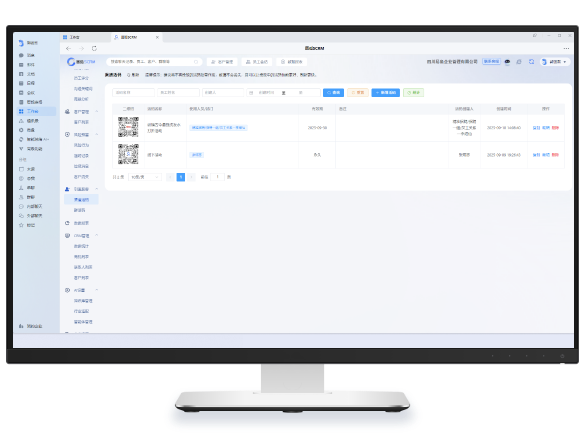Click the page reload icon beside navigation arrows
The height and width of the screenshot is (440, 586).
(x=94, y=49)
